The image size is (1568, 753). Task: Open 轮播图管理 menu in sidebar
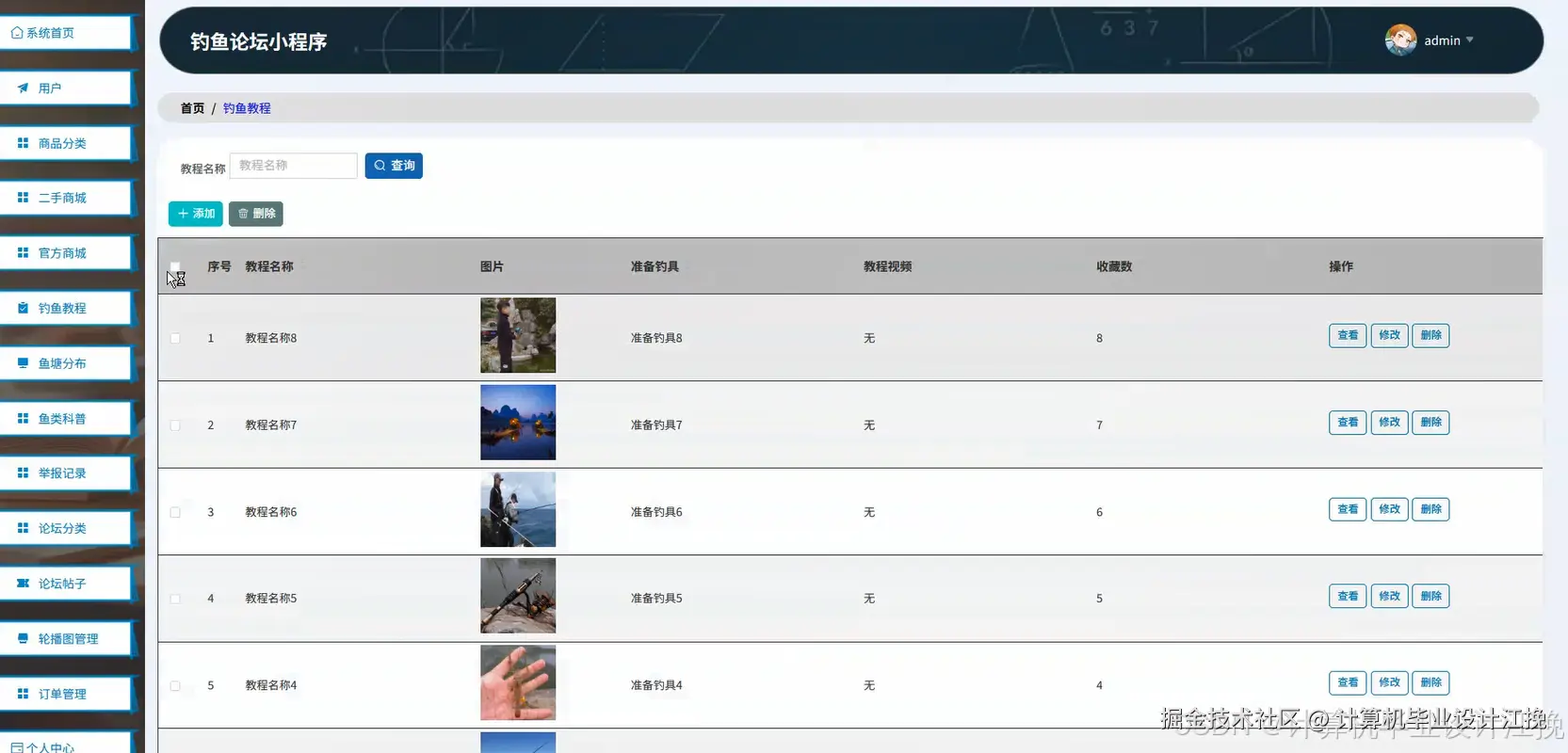(66, 638)
